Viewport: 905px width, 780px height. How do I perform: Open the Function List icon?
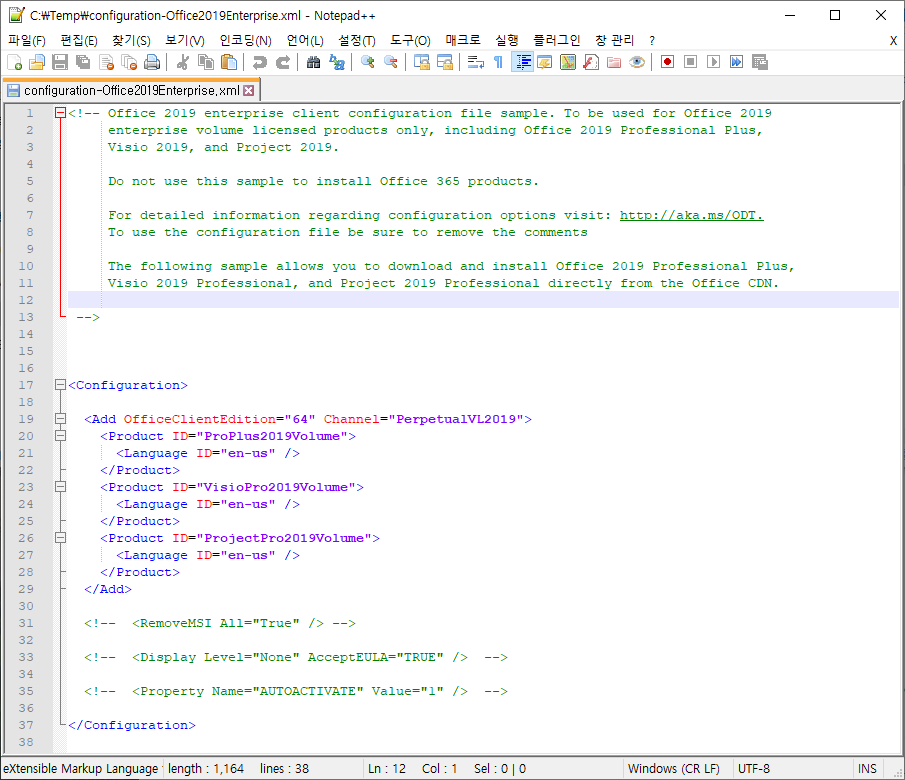[591, 62]
